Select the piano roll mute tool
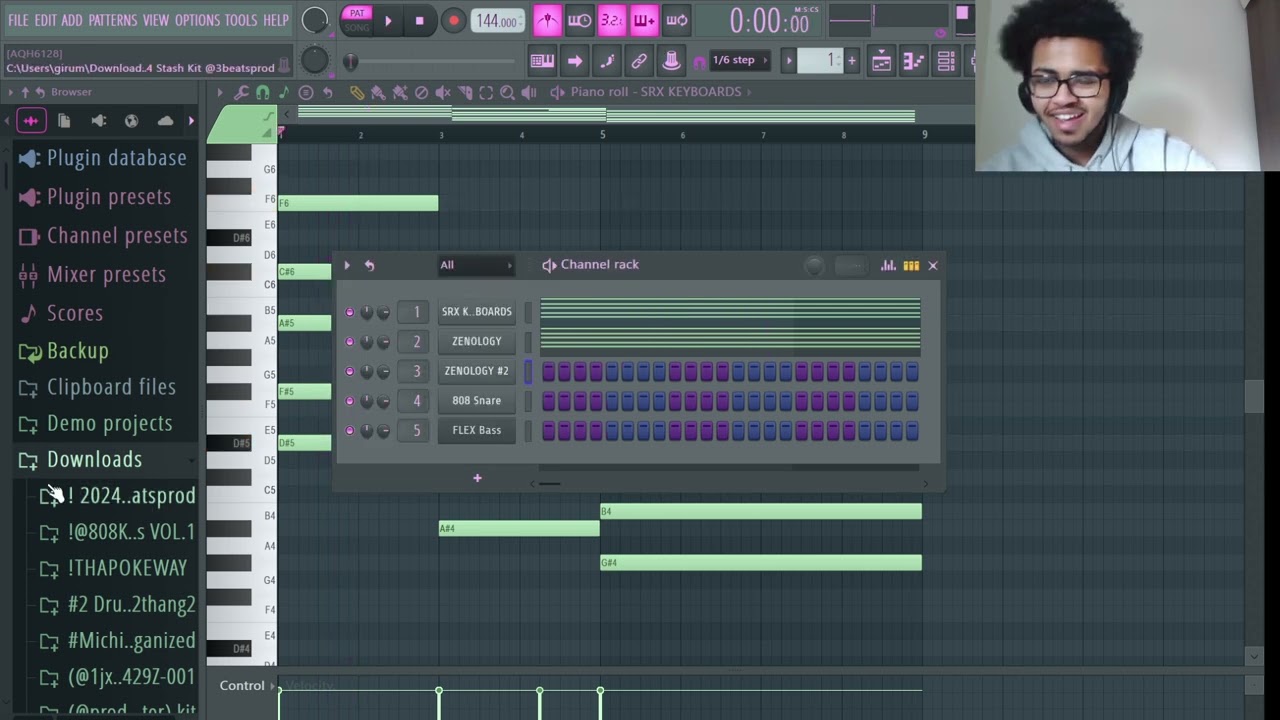Screen dimensions: 1280x720 tap(443, 92)
